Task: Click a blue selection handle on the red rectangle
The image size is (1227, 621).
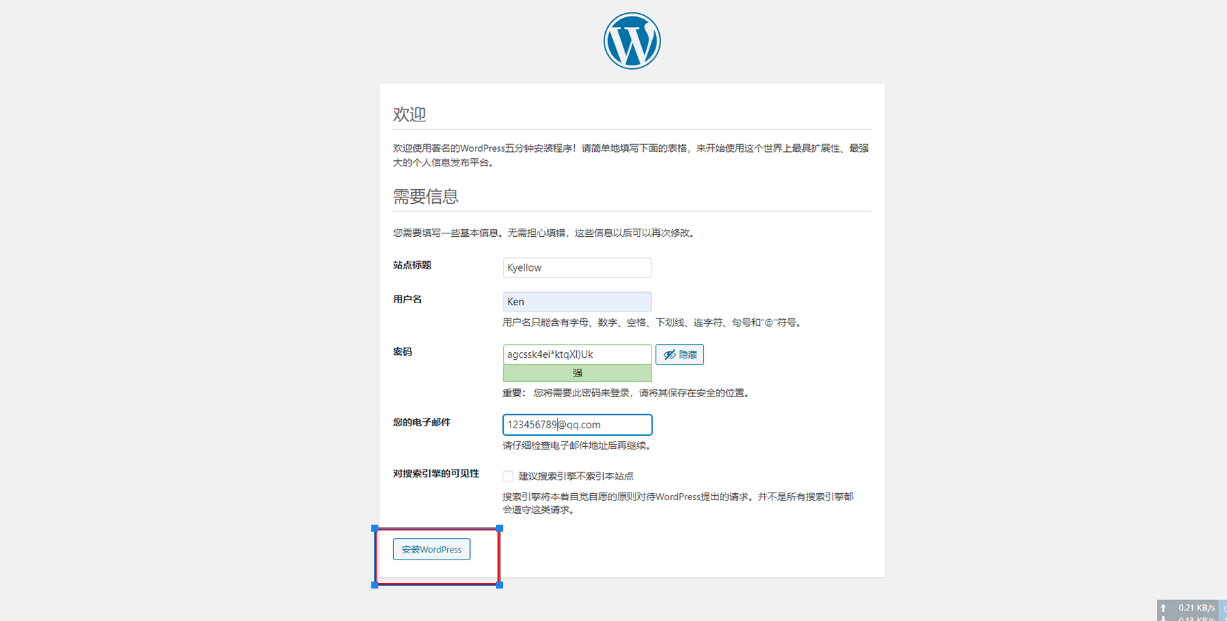Action: 376,529
